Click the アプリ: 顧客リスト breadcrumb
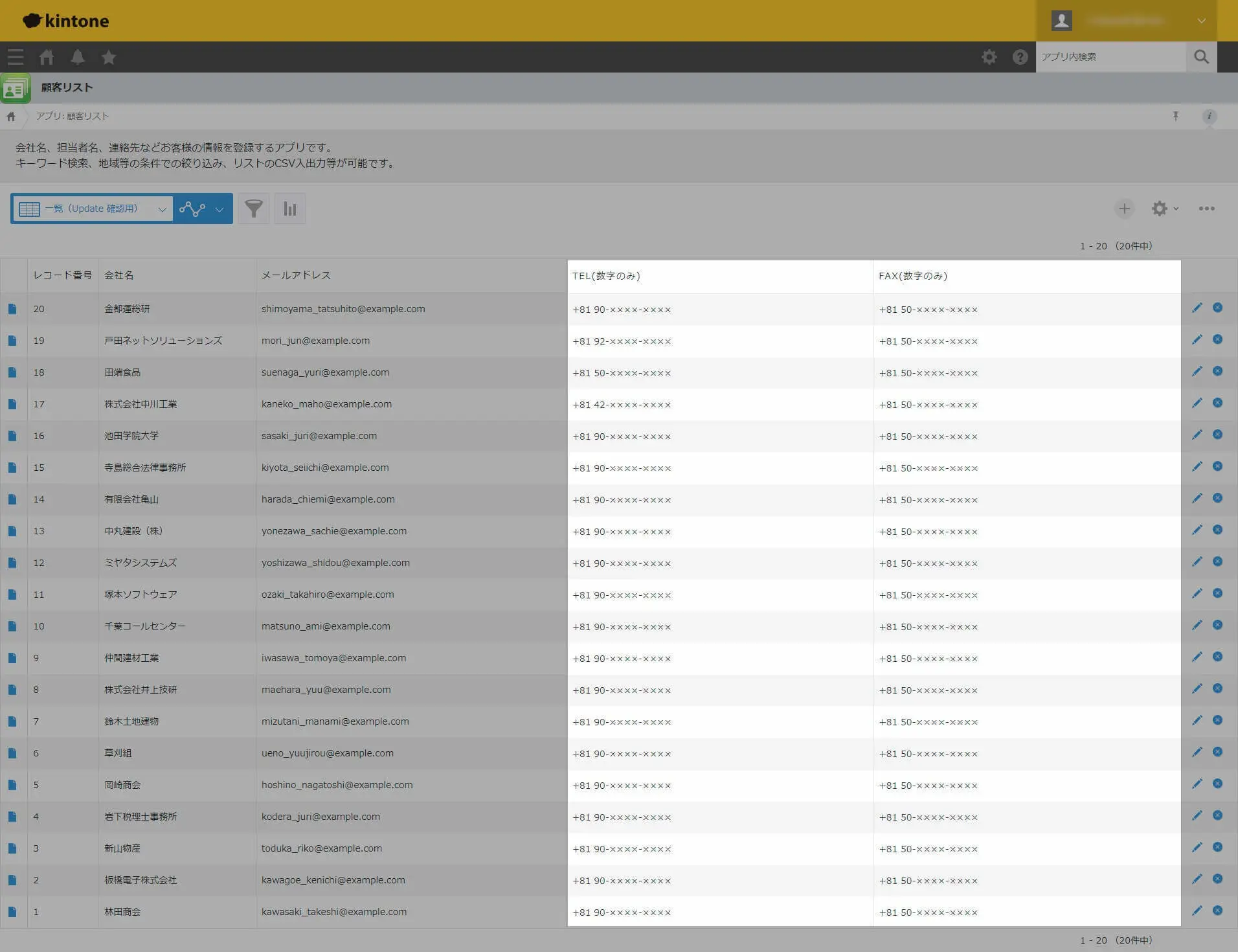Viewport: 1238px width, 952px height. click(x=73, y=116)
